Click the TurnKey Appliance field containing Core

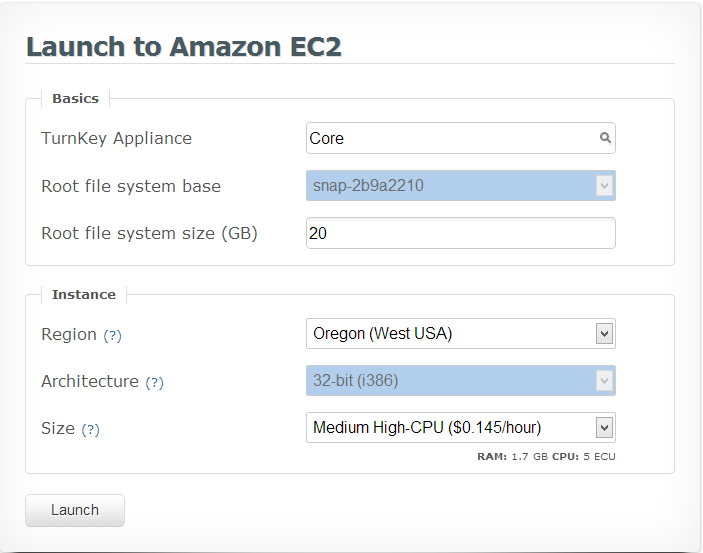pos(450,138)
